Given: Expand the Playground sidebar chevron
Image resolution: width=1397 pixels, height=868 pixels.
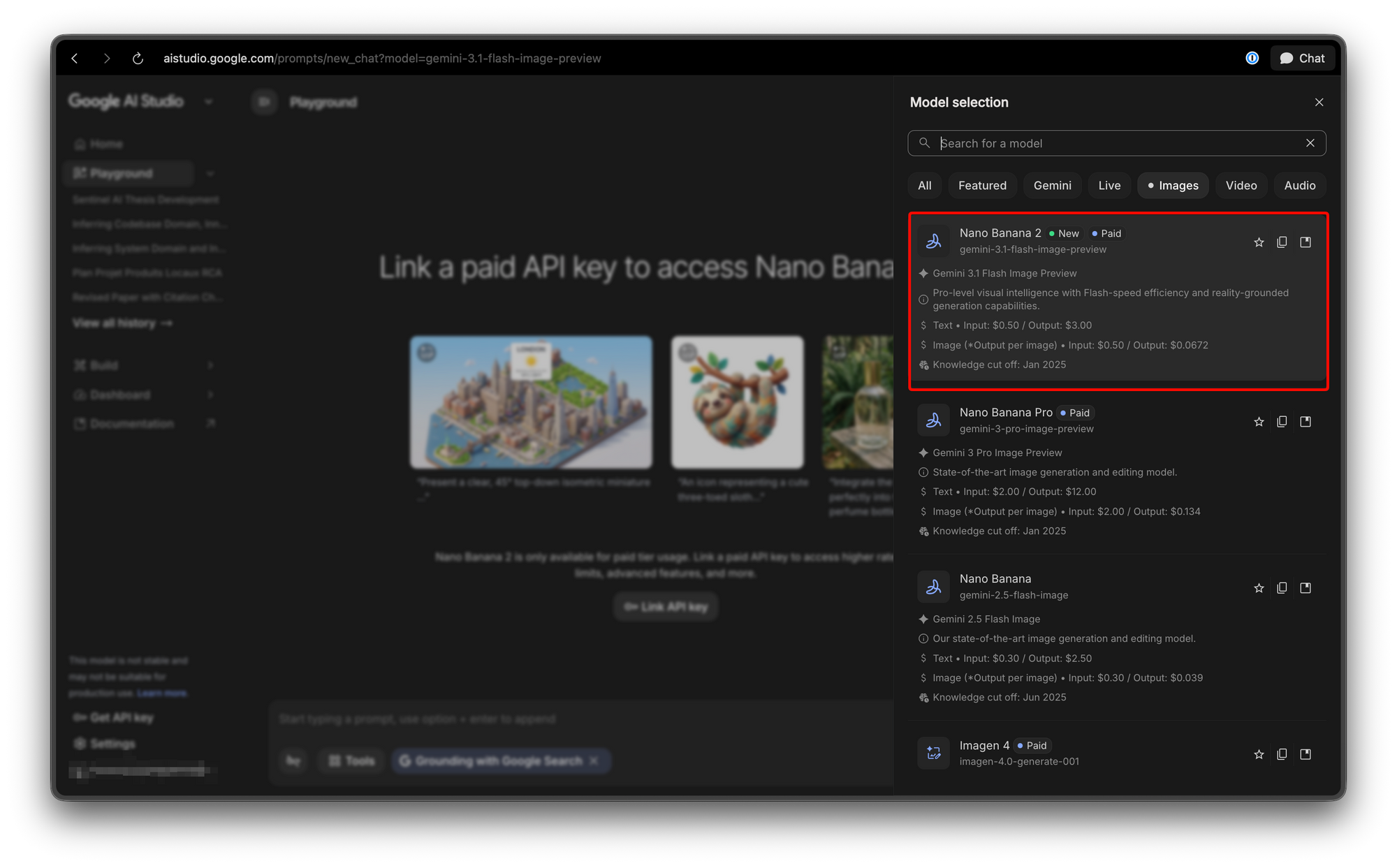Looking at the screenshot, I should (210, 173).
